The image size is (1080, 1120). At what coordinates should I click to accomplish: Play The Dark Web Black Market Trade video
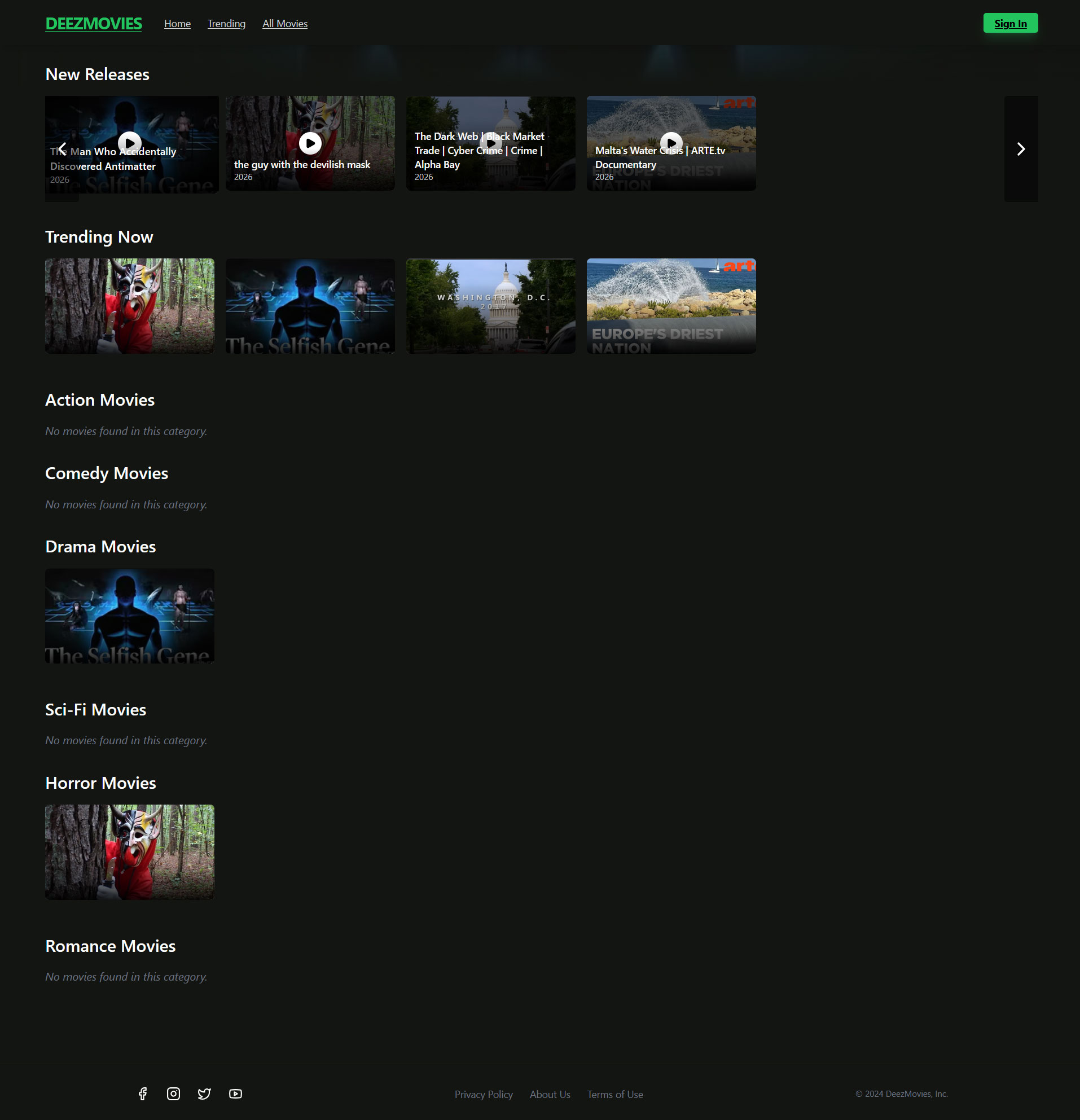point(491,143)
